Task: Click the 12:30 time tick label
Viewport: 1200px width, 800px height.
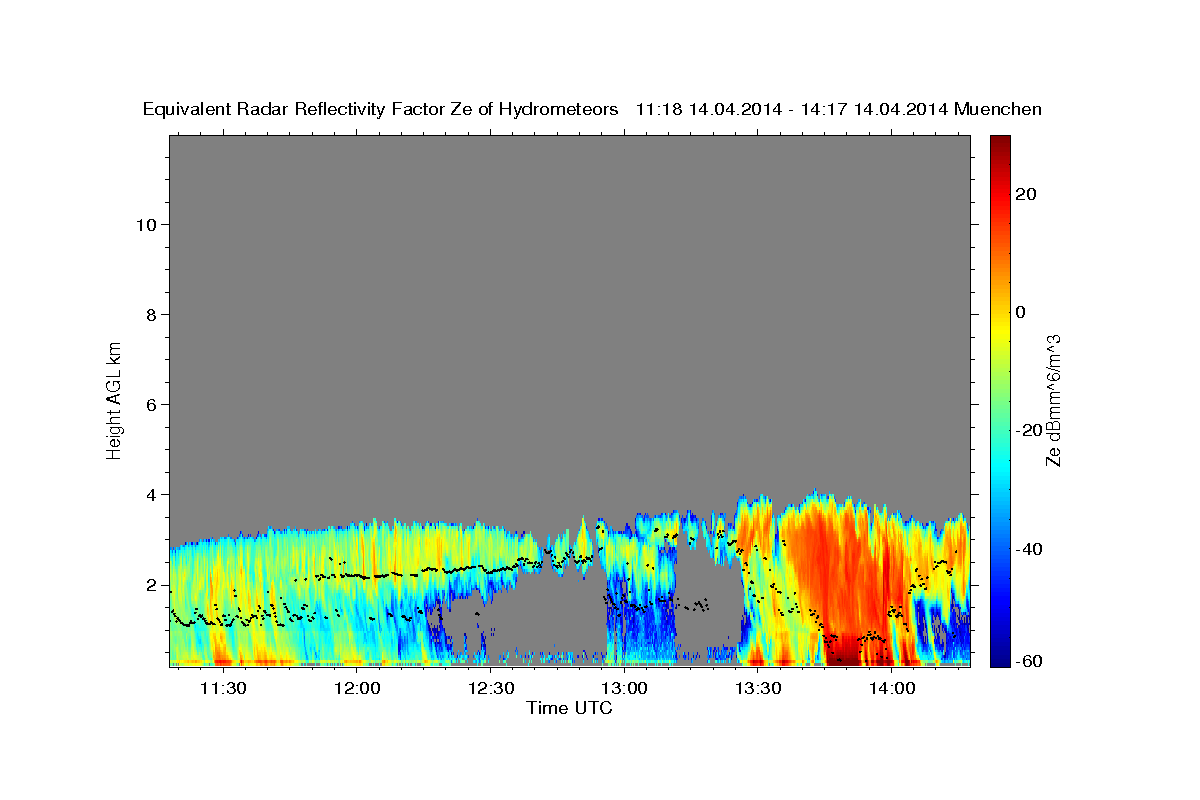Action: coord(491,689)
